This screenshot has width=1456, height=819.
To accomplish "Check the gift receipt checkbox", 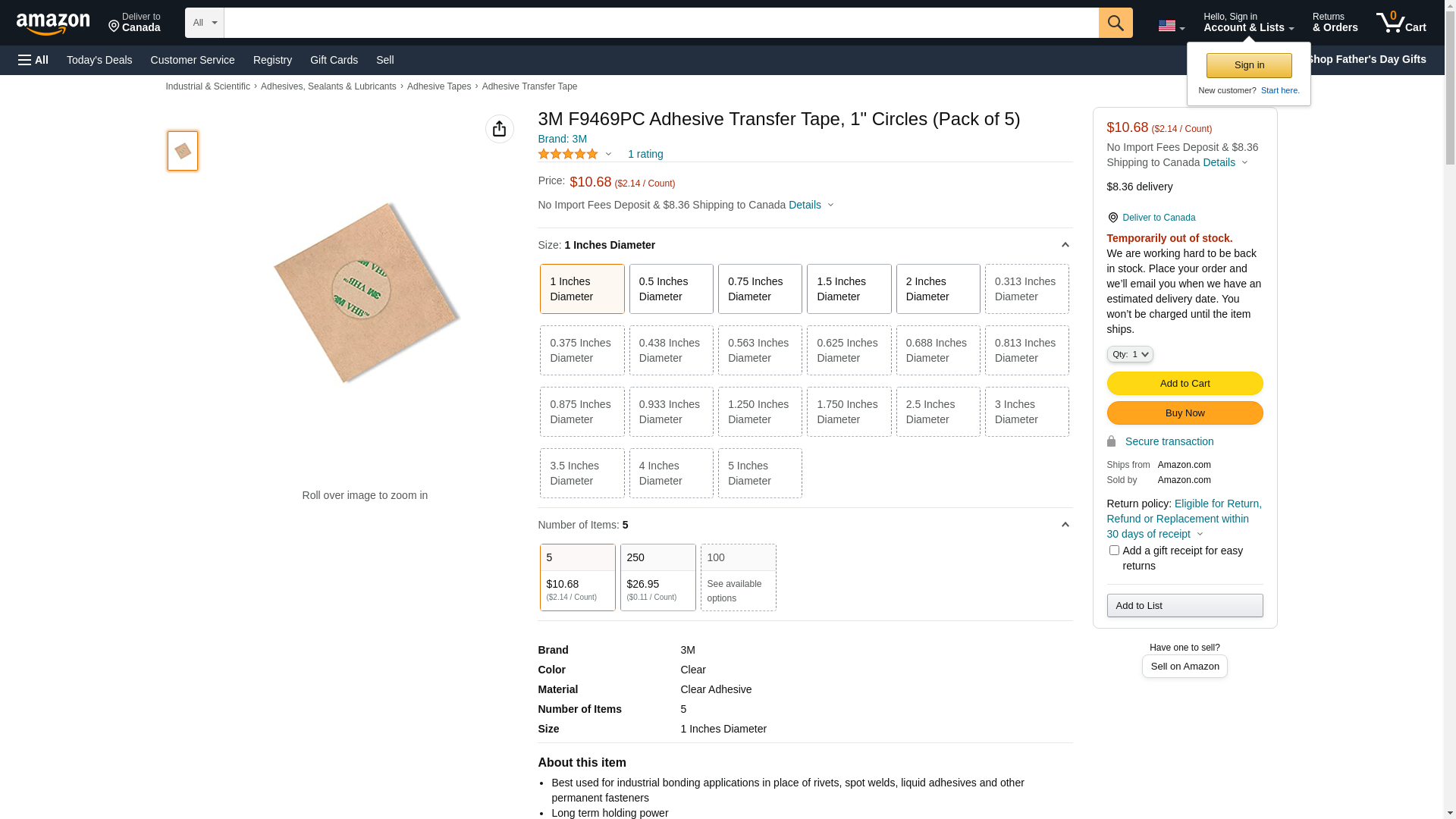I will click(x=1113, y=551).
